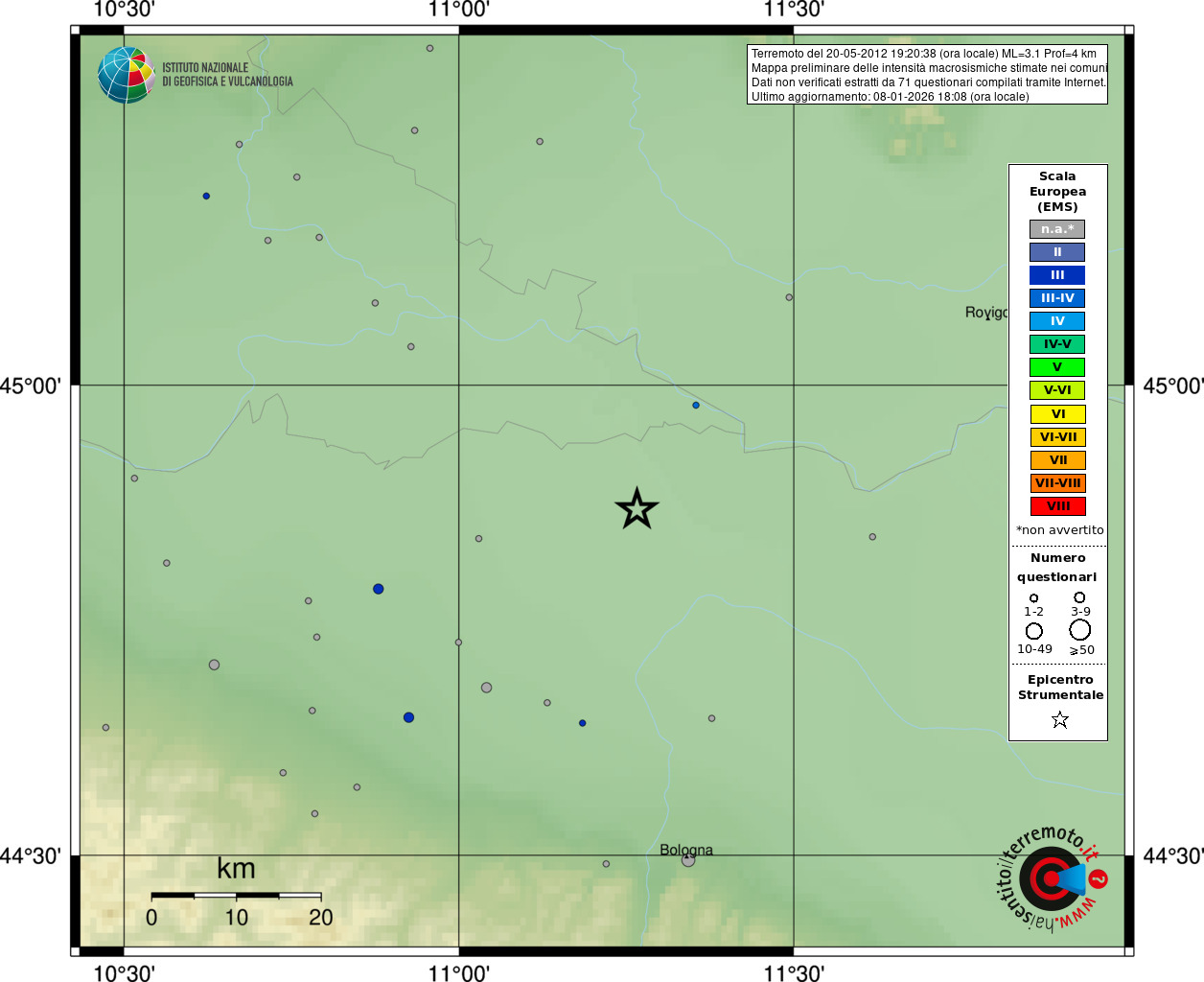Click the Bologna city label
This screenshot has width=1204, height=982.
coord(686,851)
